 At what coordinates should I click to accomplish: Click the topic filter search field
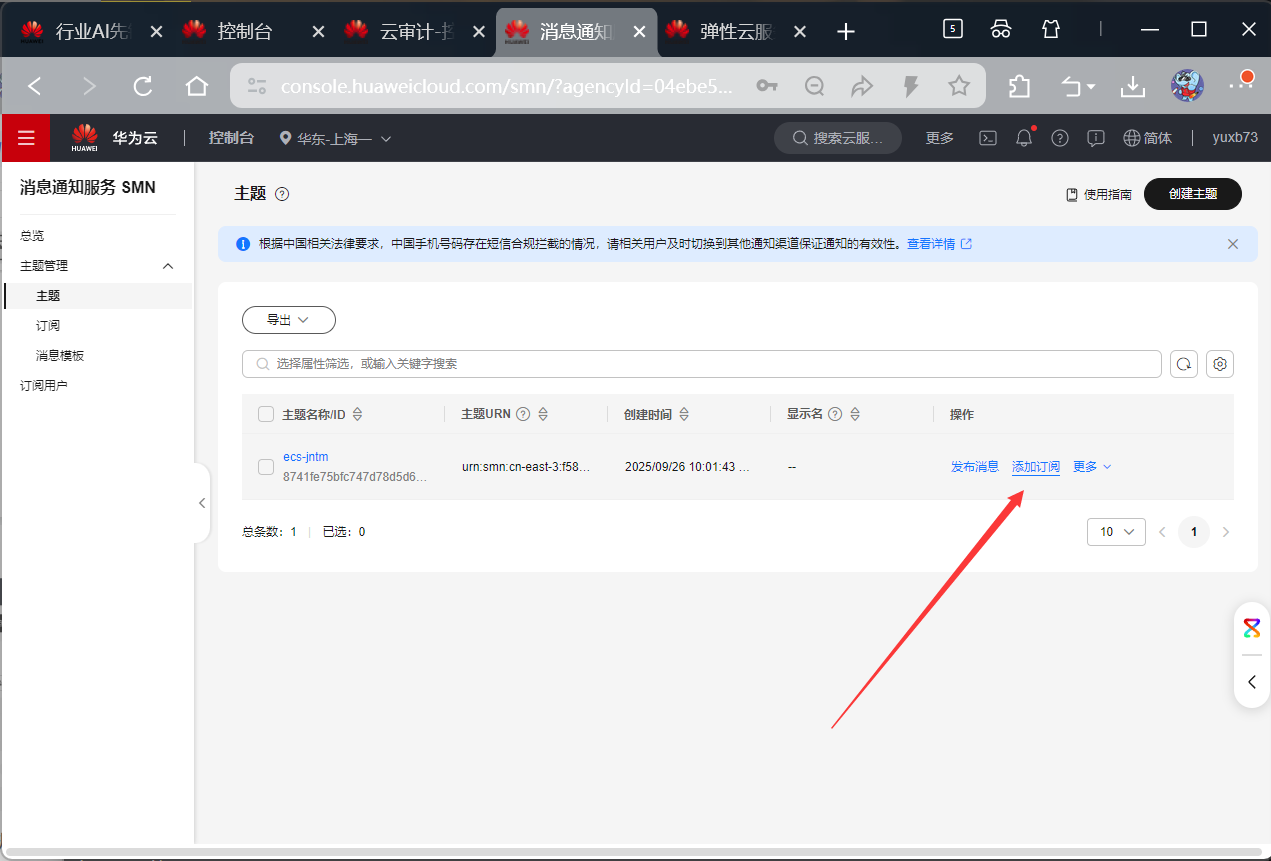tap(702, 364)
